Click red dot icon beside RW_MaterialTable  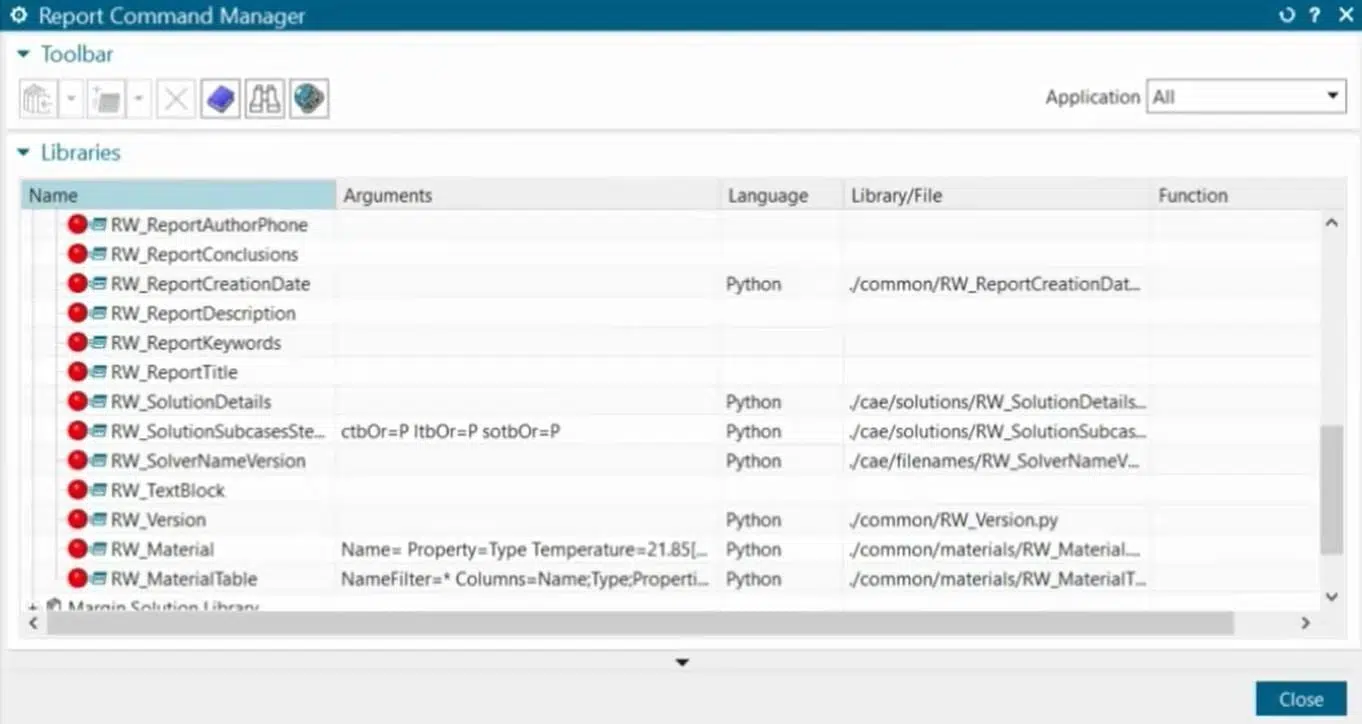(77, 579)
